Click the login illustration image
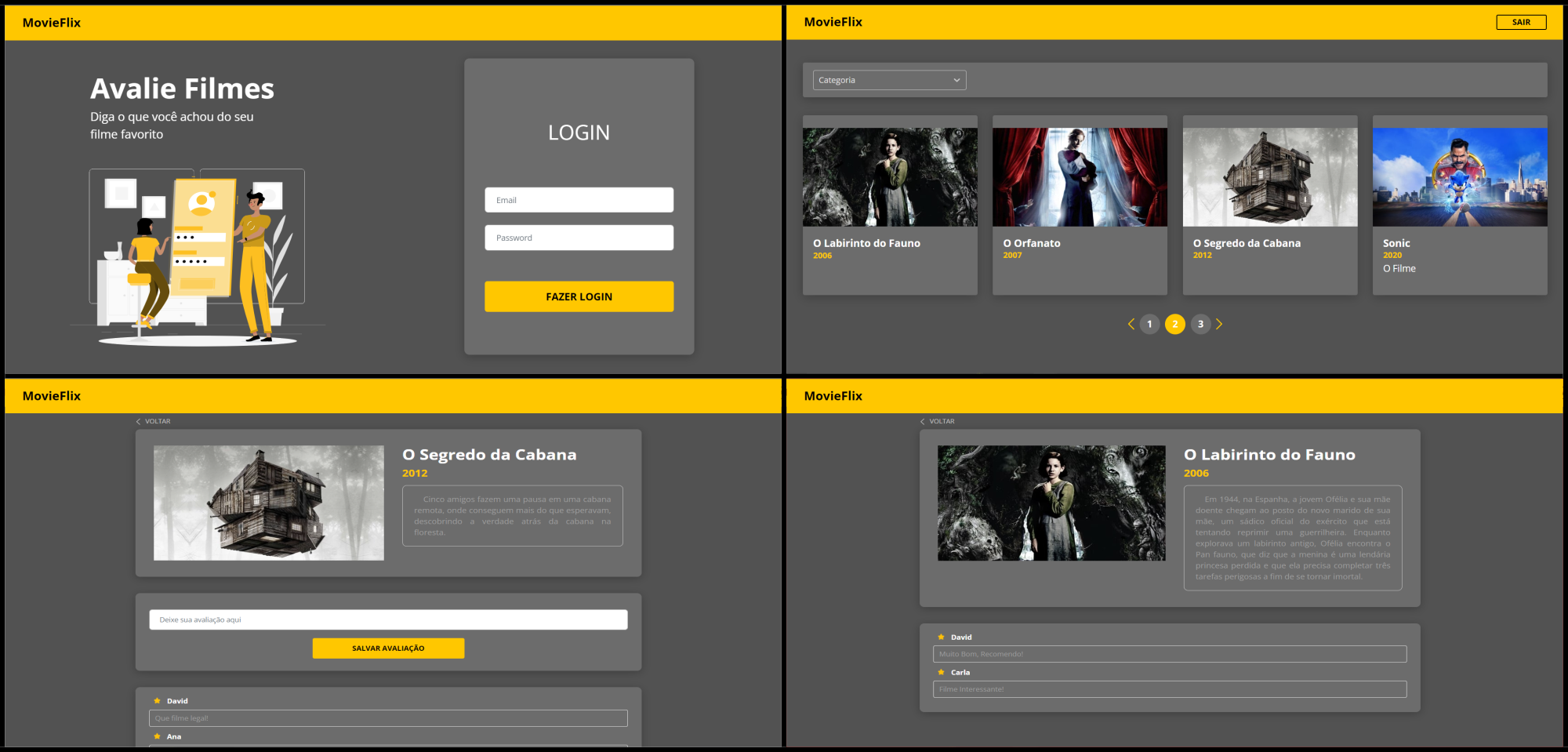This screenshot has width=1568, height=752. [198, 257]
